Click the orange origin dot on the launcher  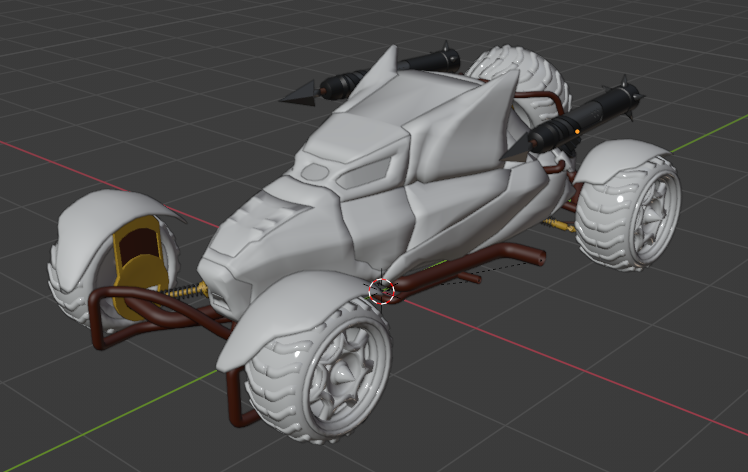pyautogui.click(x=577, y=131)
